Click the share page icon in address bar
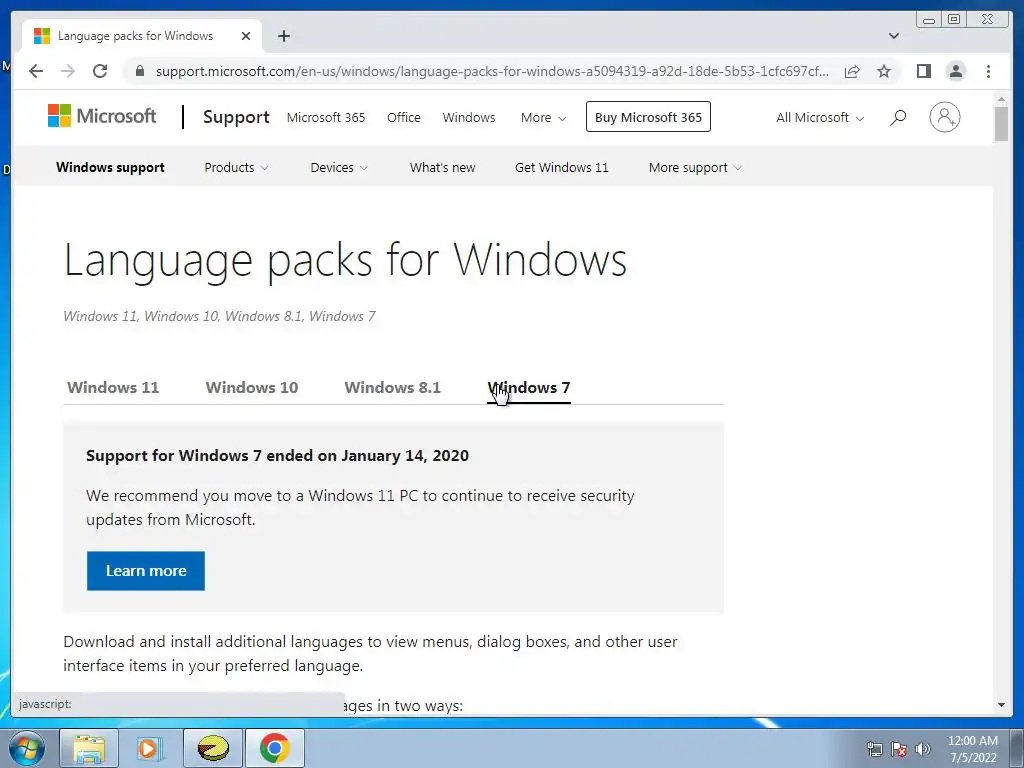Screen dimensions: 1024x768 point(852,71)
